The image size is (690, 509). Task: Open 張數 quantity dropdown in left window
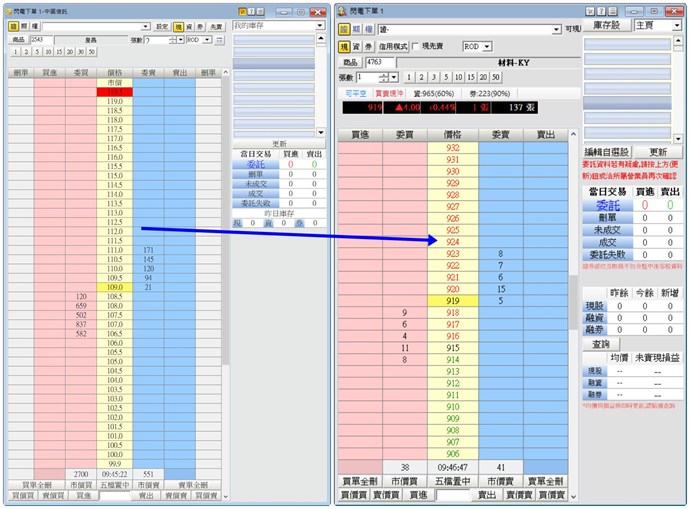click(180, 40)
